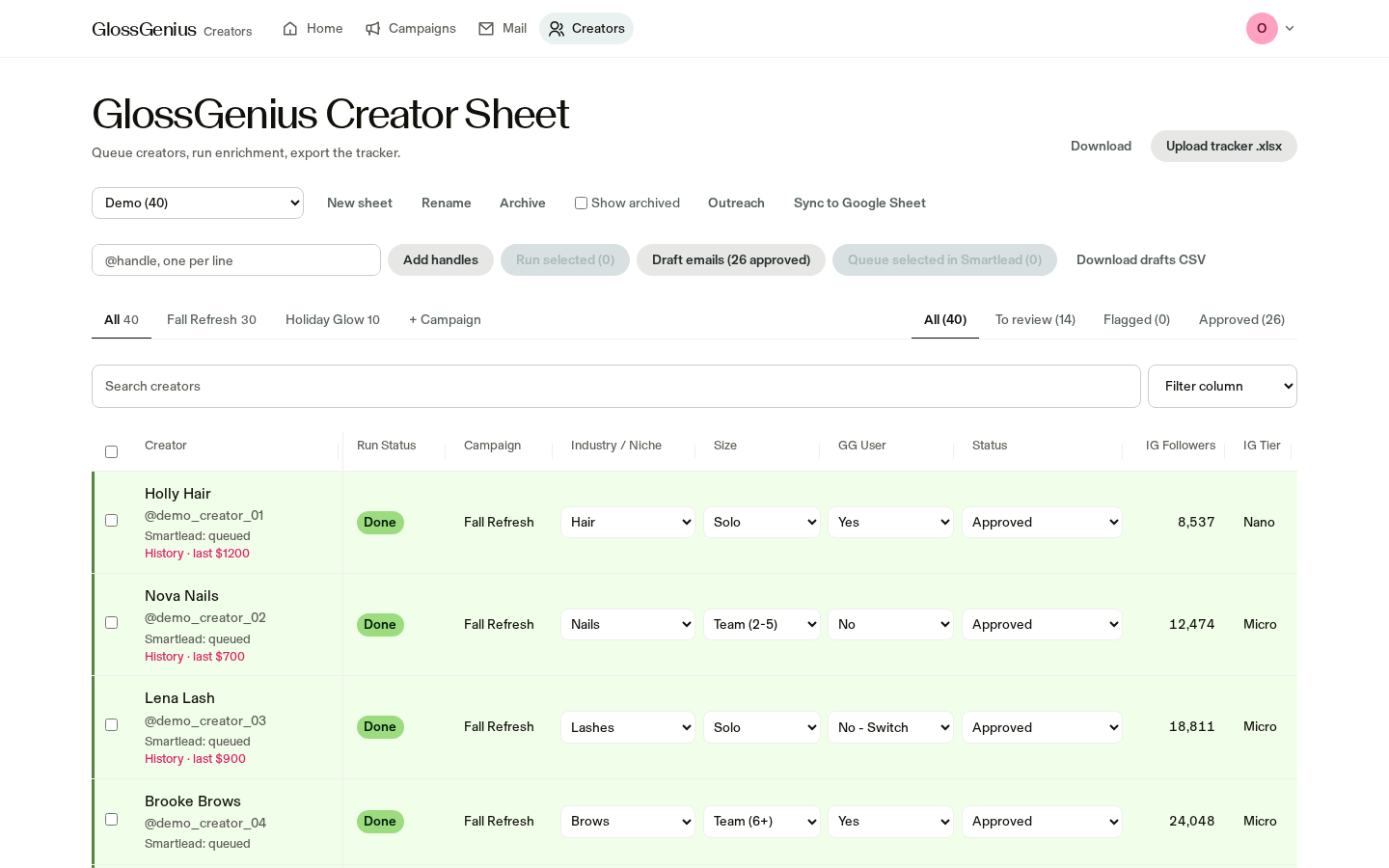The width and height of the screenshot is (1389, 868).
Task: Click the Upload tracker .xlsx button
Action: pyautogui.click(x=1224, y=146)
